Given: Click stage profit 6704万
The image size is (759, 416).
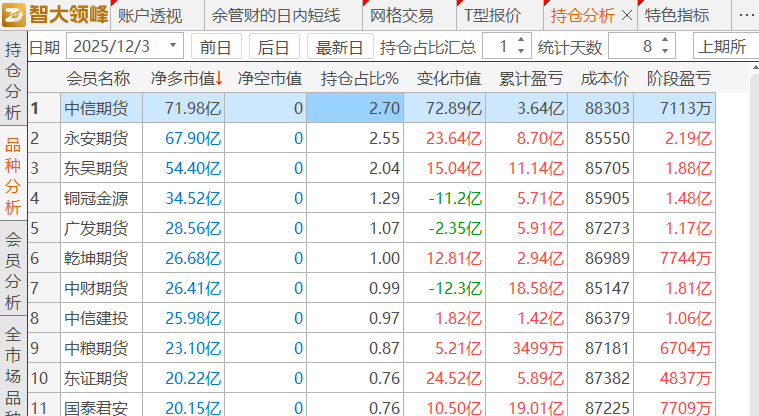Looking at the screenshot, I should 685,349.
